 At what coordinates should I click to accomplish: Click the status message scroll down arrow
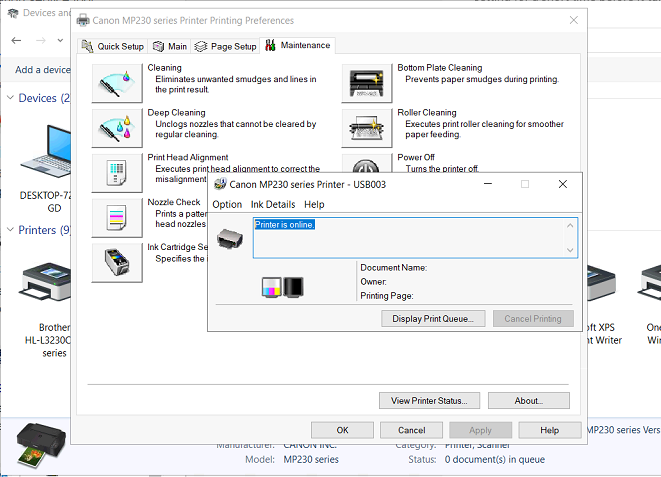(570, 250)
